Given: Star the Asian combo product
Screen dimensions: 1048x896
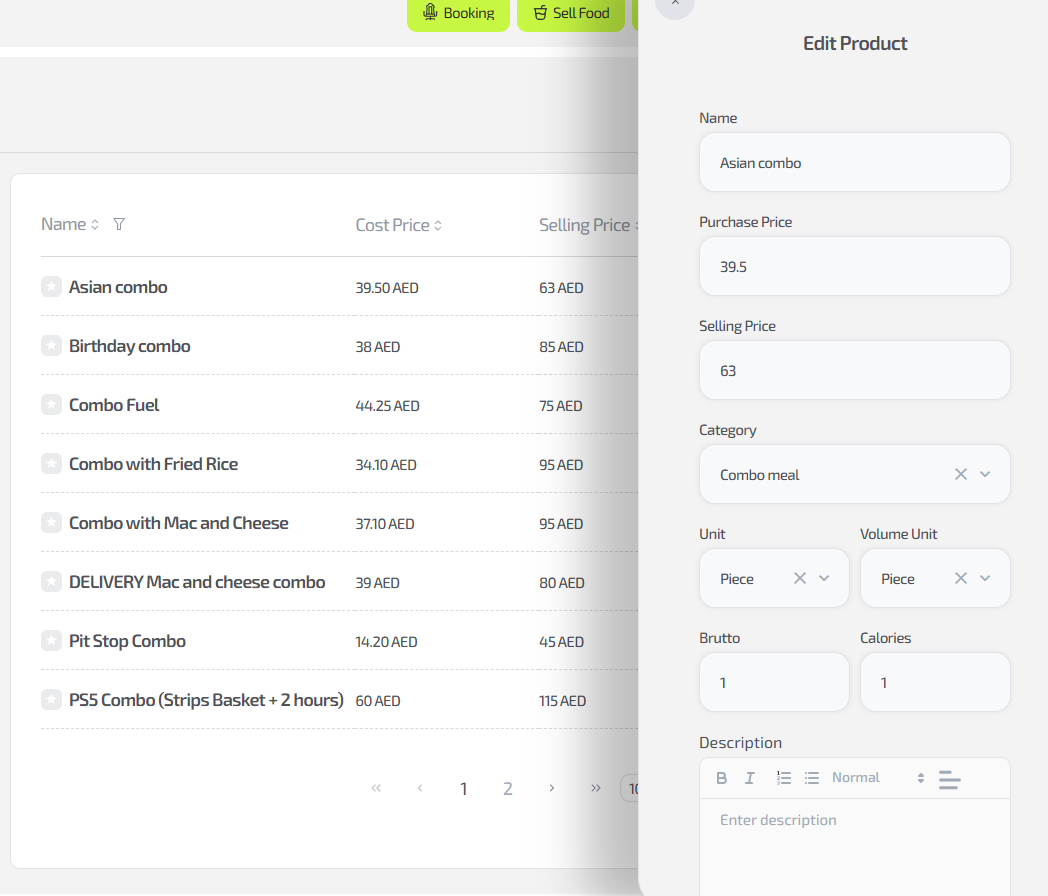Looking at the screenshot, I should 51,287.
